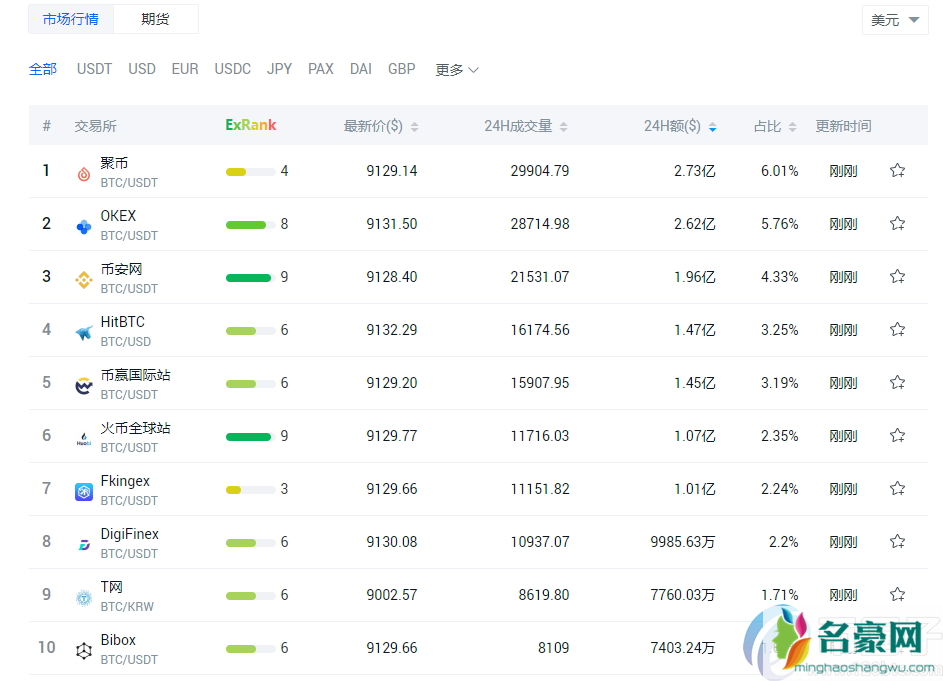Click the 币安网 exchange logo icon
Viewport: 943px width, 681px height.
click(84, 280)
